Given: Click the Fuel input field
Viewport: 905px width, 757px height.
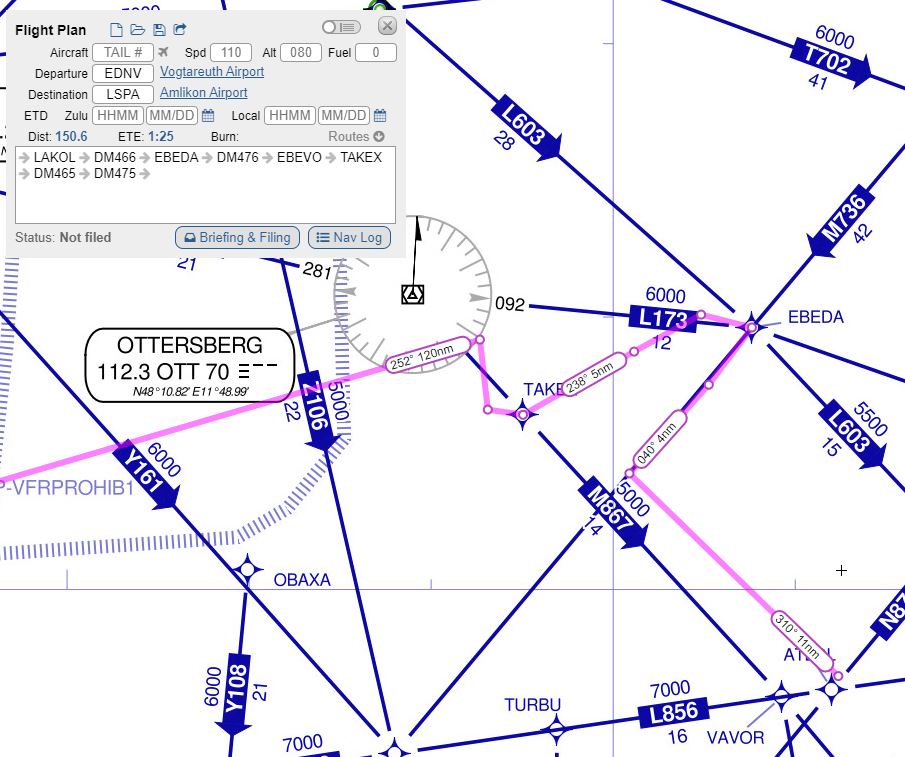Looking at the screenshot, I should 376,53.
